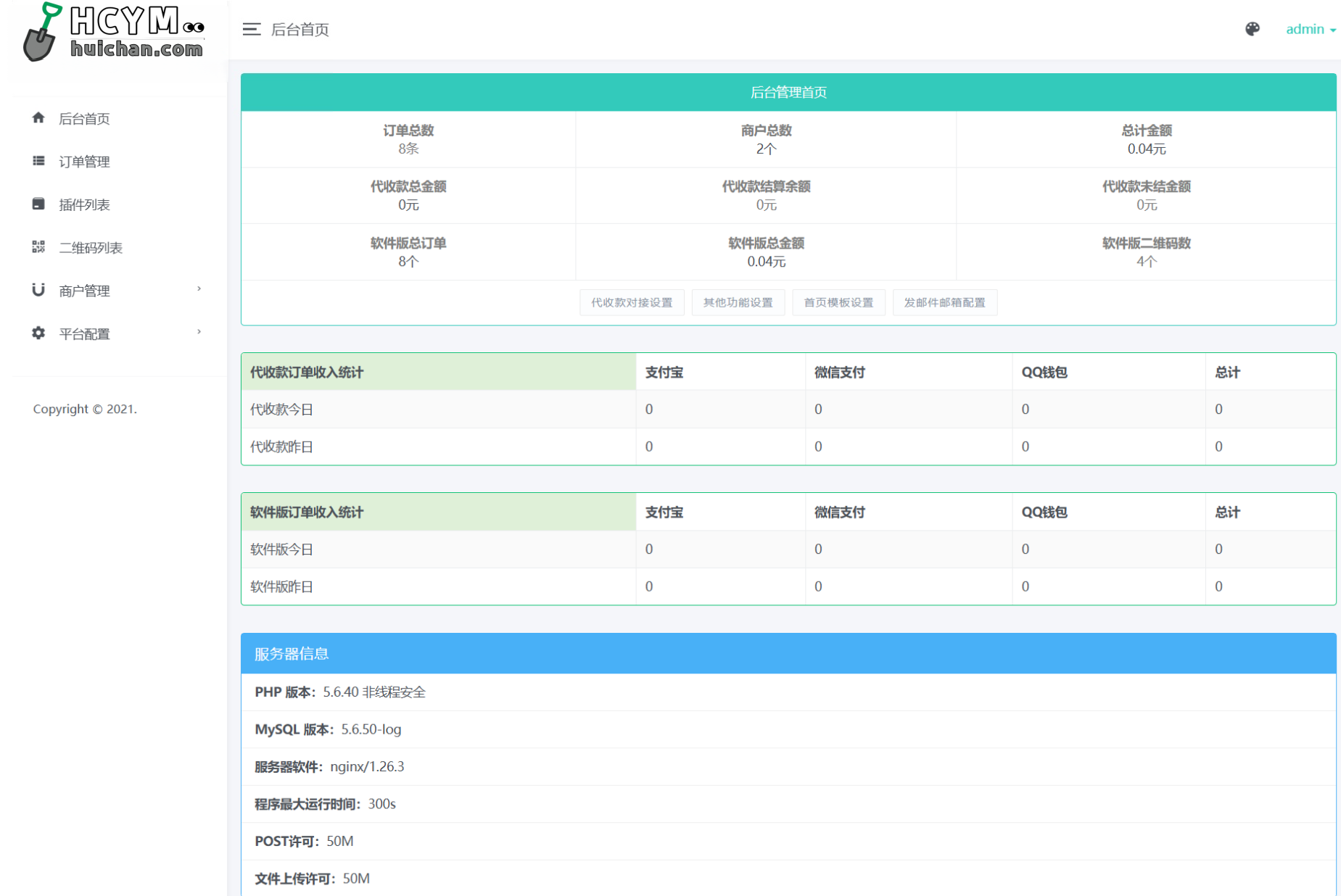The height and width of the screenshot is (896, 1341).
Task: Open 发邮件邮箱配置 button
Action: pyautogui.click(x=944, y=302)
